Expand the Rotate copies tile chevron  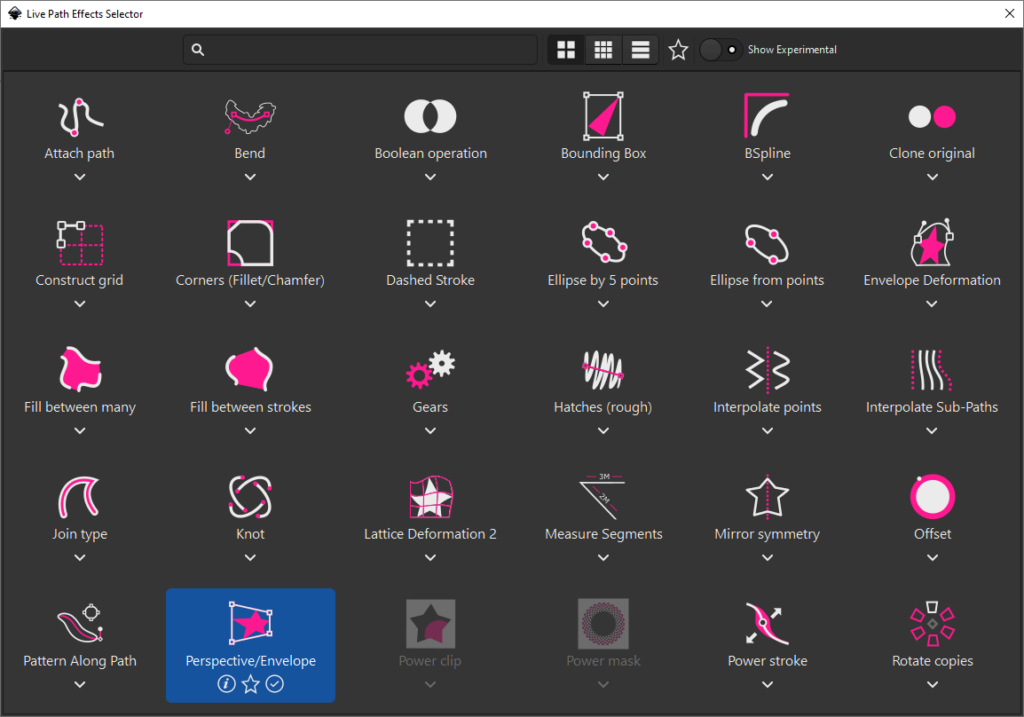pyautogui.click(x=931, y=684)
